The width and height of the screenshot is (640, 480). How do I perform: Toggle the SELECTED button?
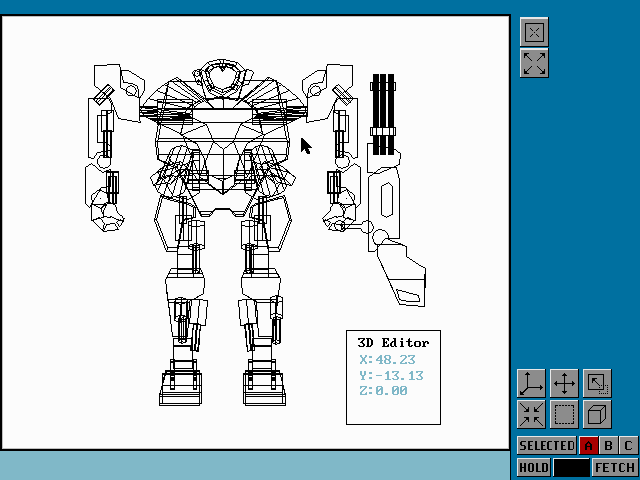(x=546, y=446)
